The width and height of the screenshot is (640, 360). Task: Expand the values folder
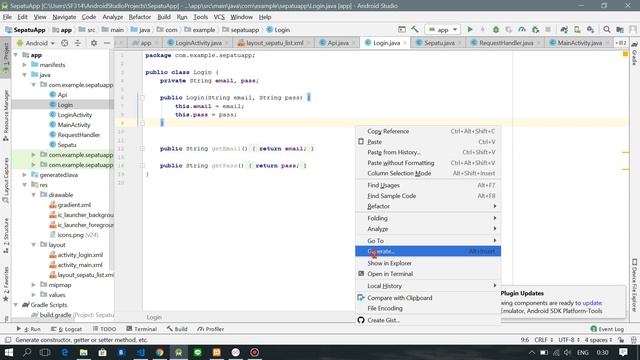(34, 295)
